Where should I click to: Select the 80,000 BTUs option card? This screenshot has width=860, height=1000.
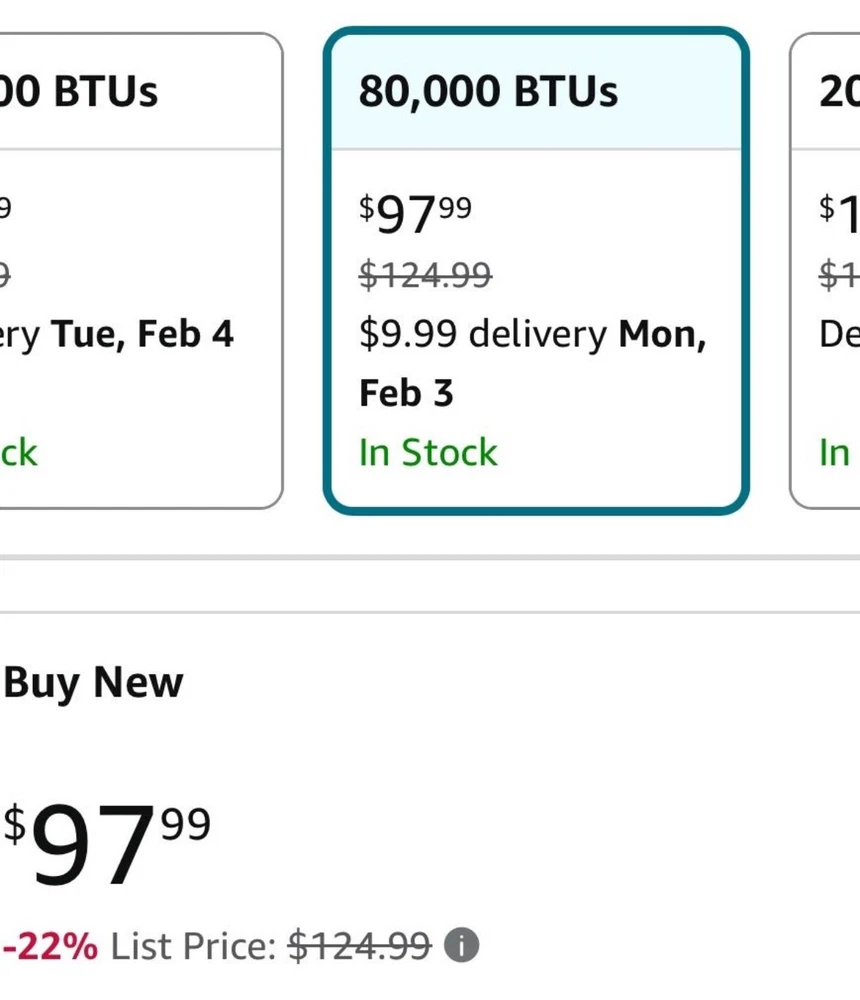point(536,270)
